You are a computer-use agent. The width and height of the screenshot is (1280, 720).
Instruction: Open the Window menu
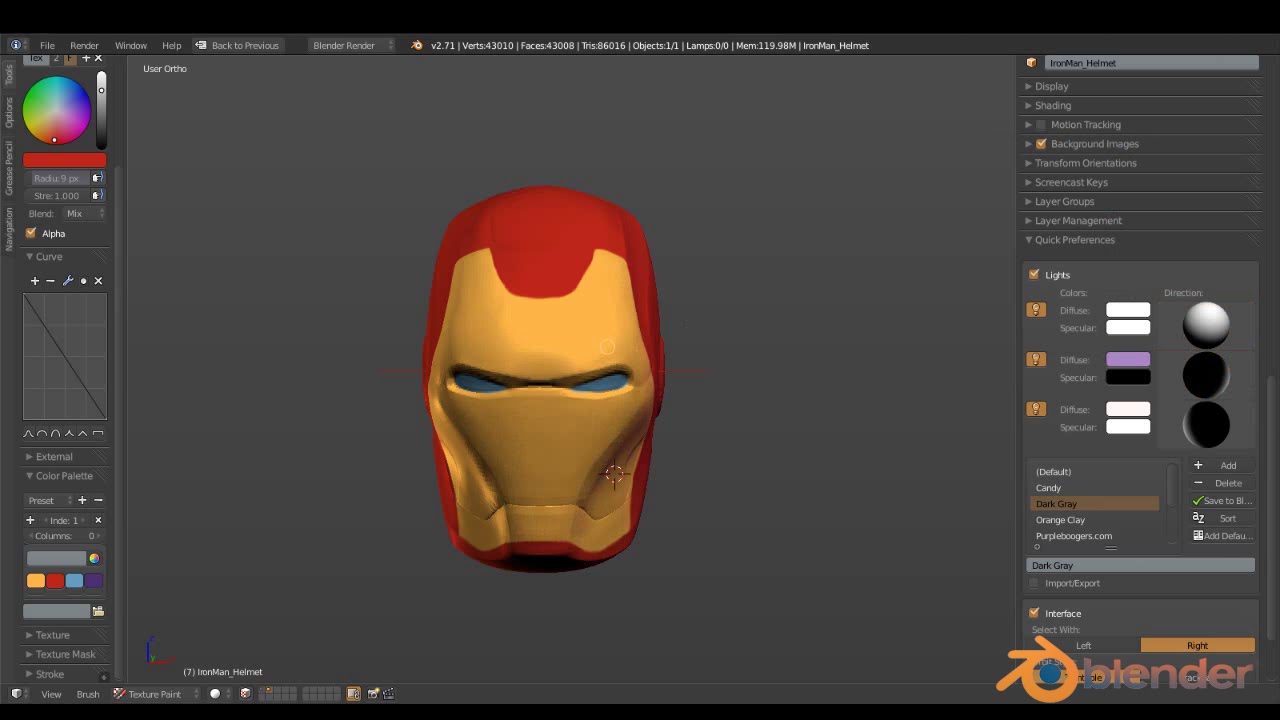pos(131,45)
